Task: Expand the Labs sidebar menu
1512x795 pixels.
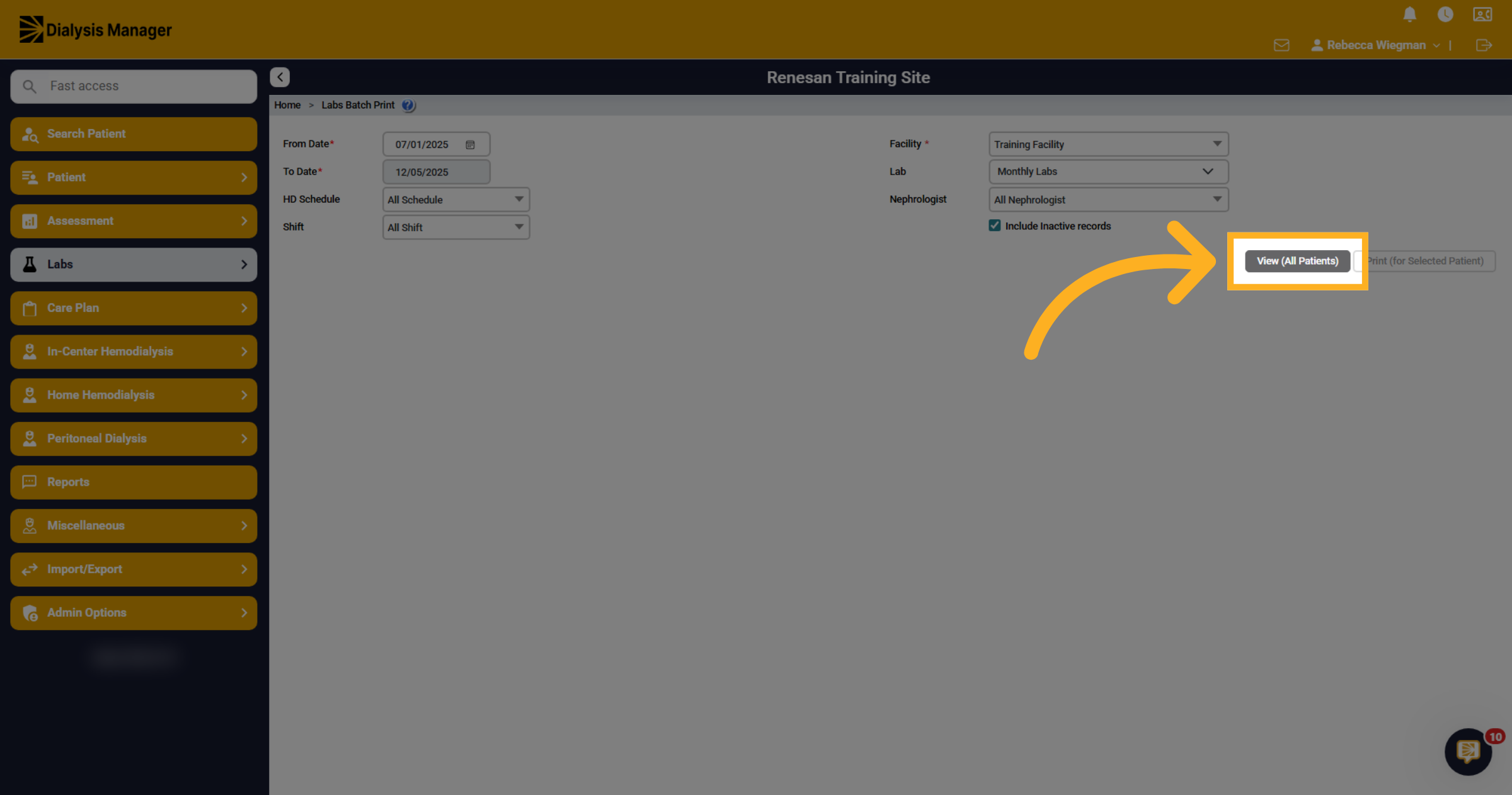Action: point(134,265)
